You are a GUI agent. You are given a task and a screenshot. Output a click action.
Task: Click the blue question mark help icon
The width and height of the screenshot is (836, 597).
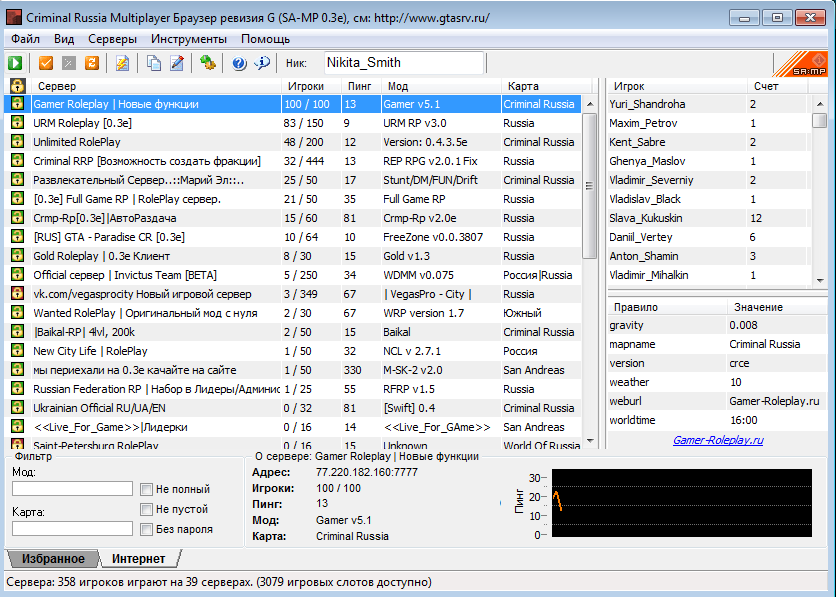(x=239, y=63)
